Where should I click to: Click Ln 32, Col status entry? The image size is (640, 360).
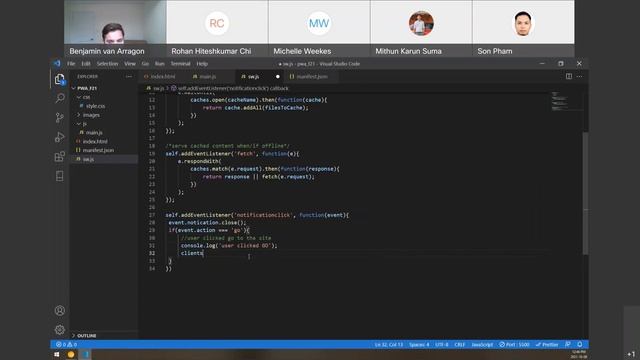pyautogui.click(x=389, y=344)
